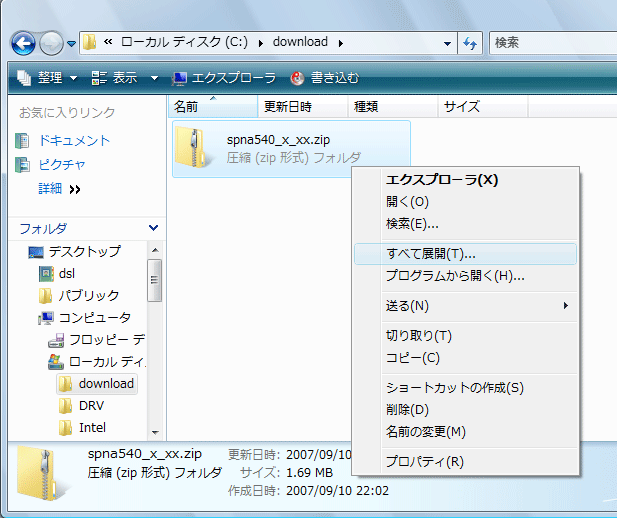Viewport: 617px width, 518px height.
Task: Select デスクトップ in the folder tree
Action: (85, 251)
